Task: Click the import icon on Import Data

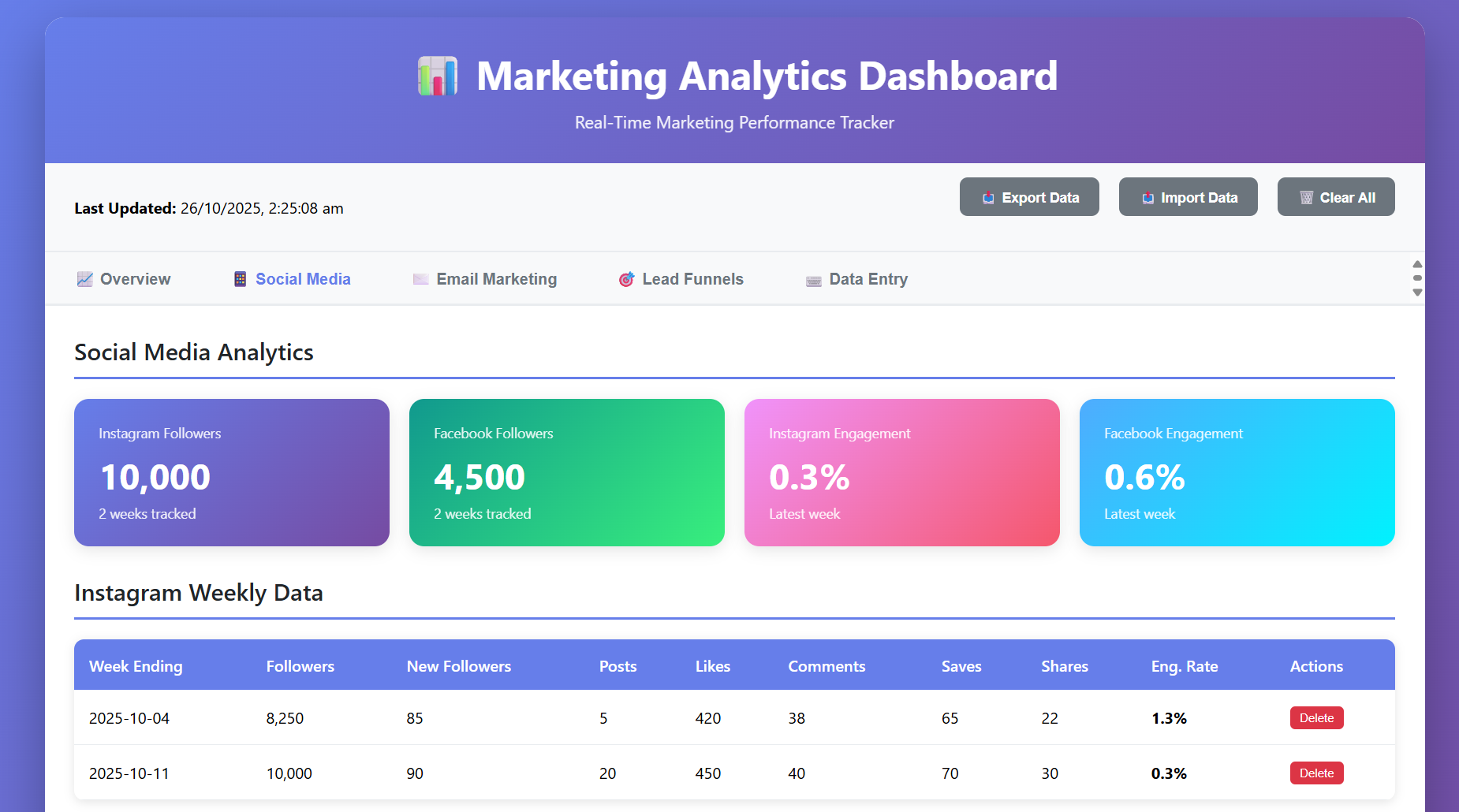Action: click(x=1147, y=197)
